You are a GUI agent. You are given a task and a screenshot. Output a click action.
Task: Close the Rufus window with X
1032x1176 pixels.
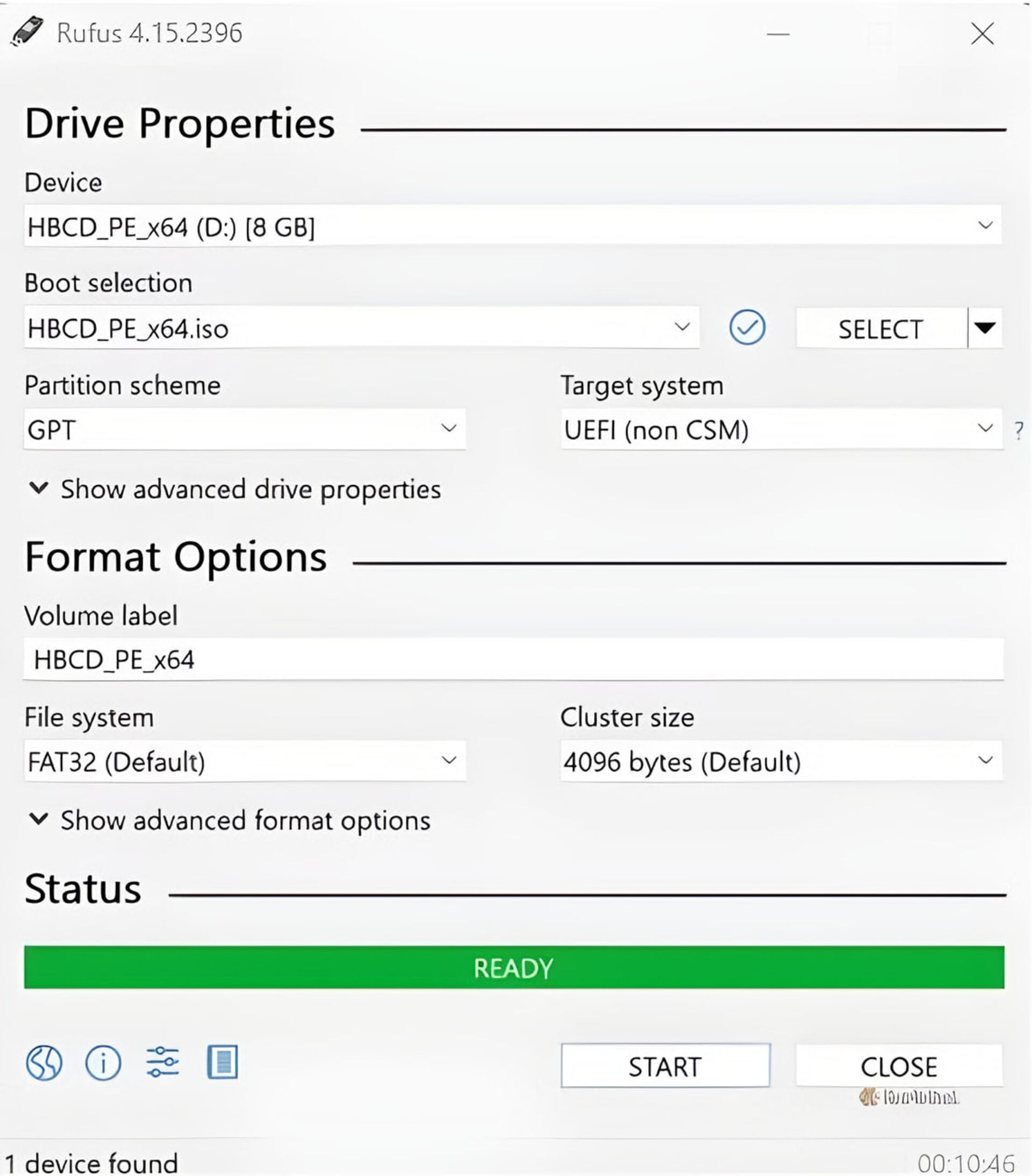coord(983,34)
